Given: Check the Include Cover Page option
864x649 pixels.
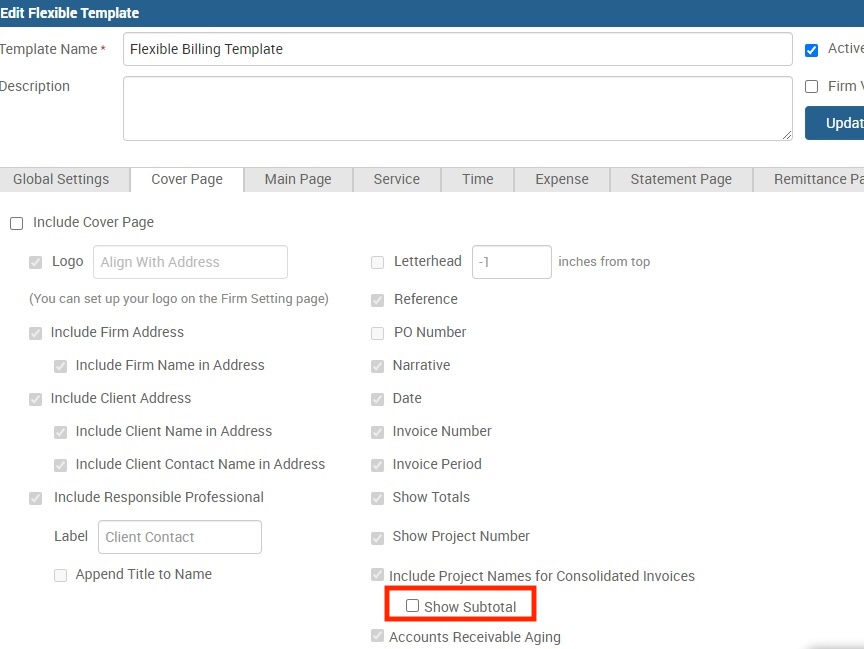Looking at the screenshot, I should [x=16, y=222].
